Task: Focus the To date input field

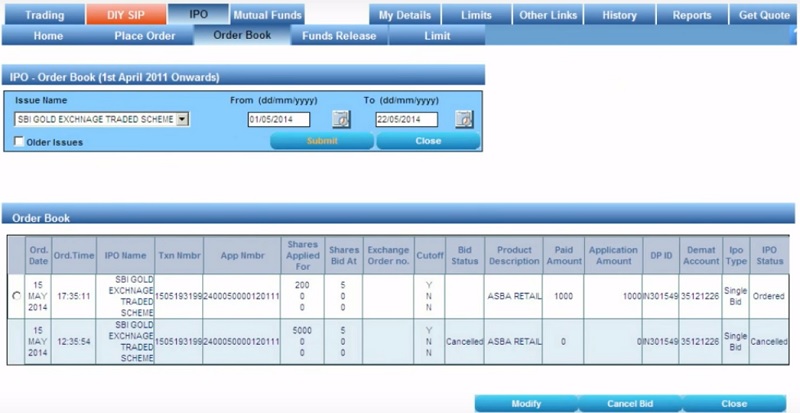Action: (407, 119)
